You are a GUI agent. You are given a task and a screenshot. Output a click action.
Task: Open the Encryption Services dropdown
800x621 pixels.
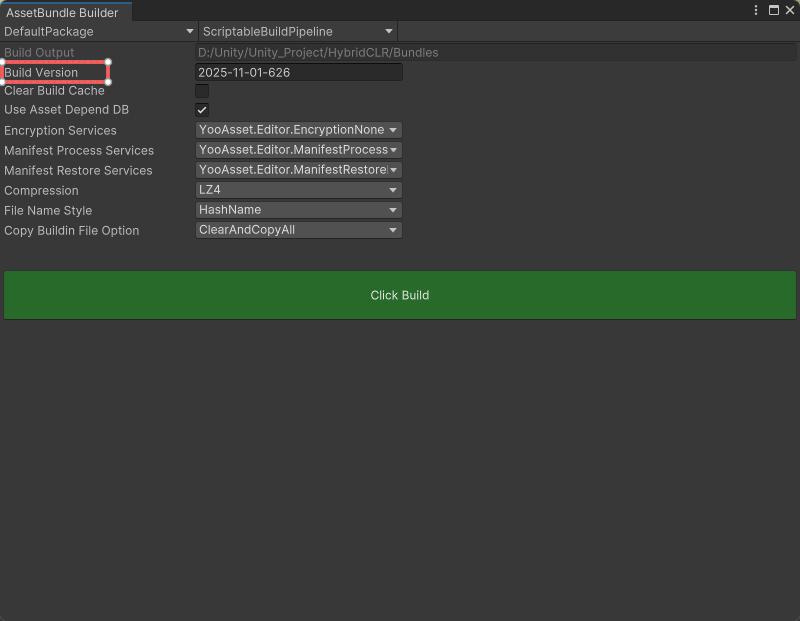click(x=299, y=130)
